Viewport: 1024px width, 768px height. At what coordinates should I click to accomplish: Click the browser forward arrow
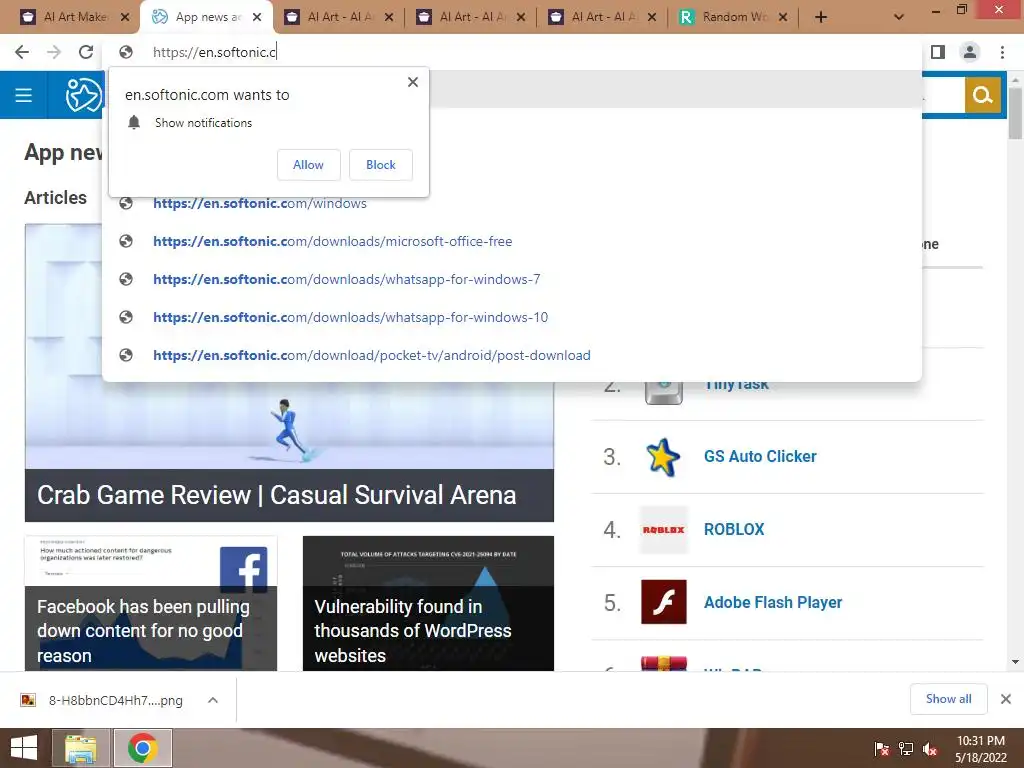point(54,52)
